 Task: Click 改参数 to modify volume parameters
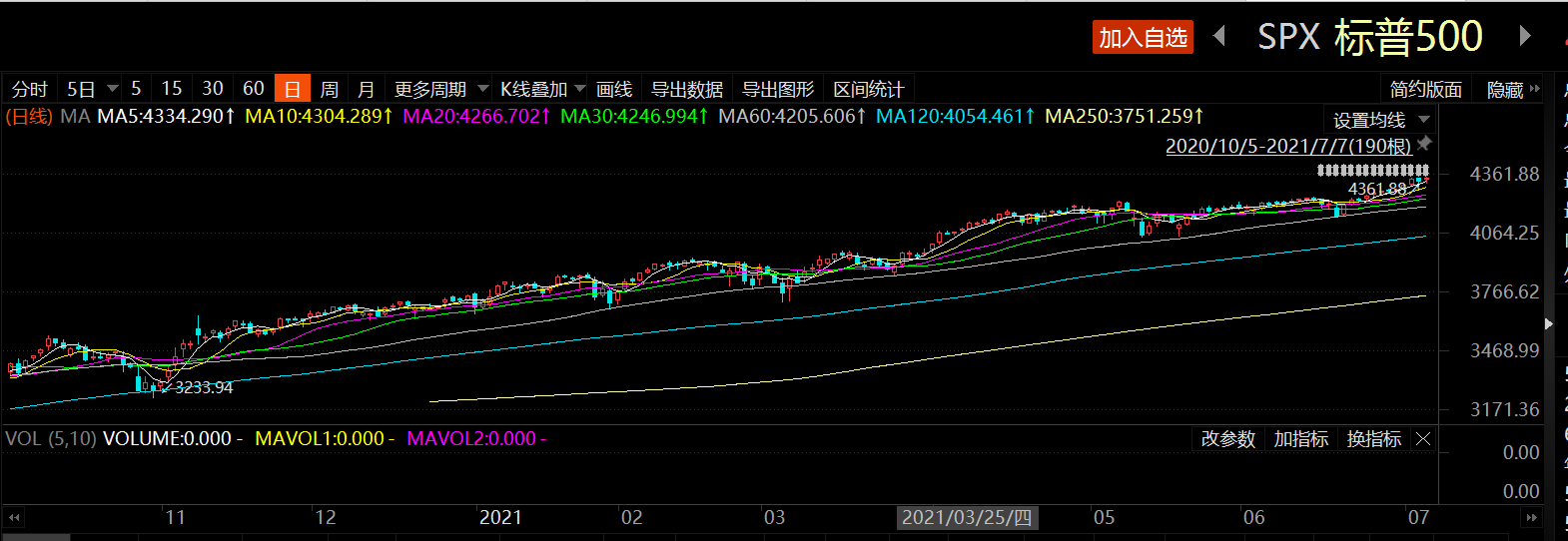click(x=1227, y=439)
